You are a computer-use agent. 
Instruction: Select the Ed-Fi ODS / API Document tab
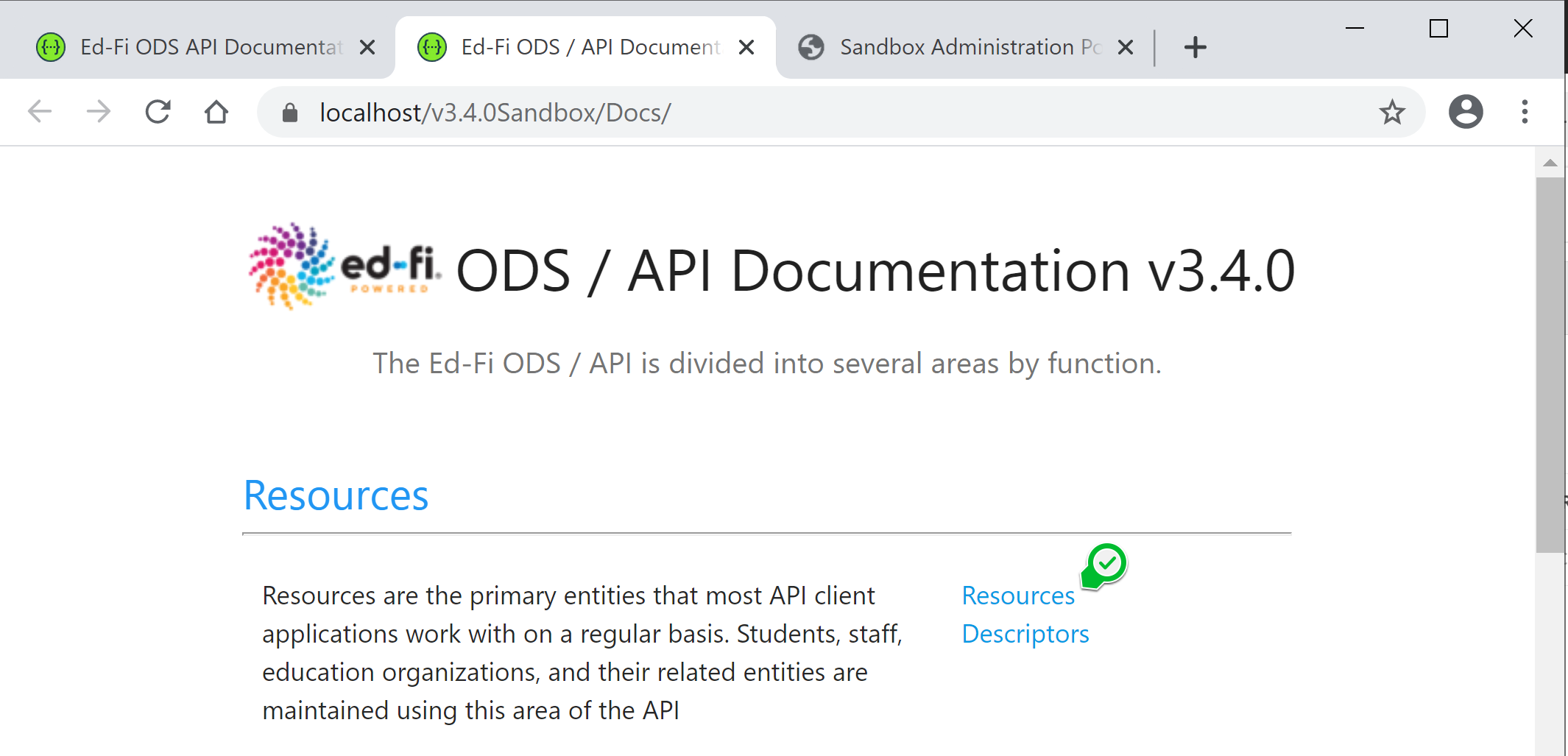click(585, 47)
